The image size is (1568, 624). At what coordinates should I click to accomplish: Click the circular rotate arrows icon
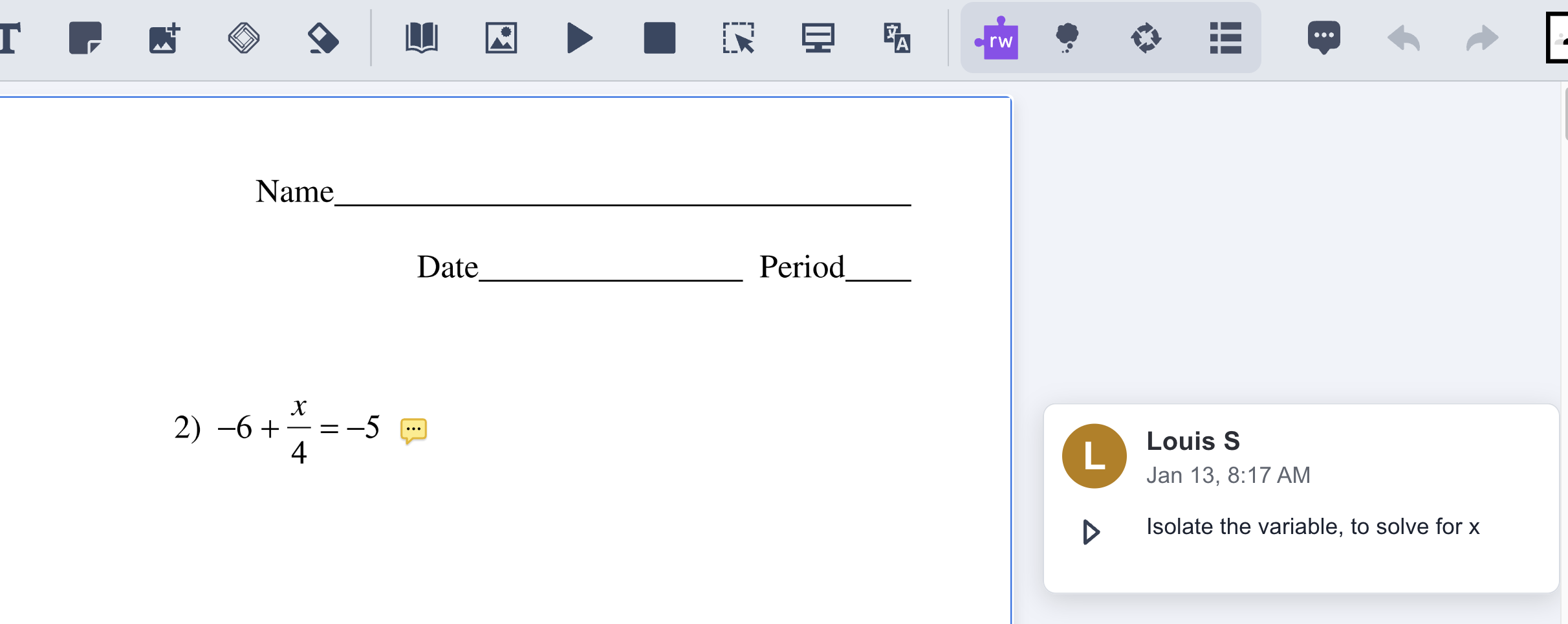pyautogui.click(x=1146, y=38)
